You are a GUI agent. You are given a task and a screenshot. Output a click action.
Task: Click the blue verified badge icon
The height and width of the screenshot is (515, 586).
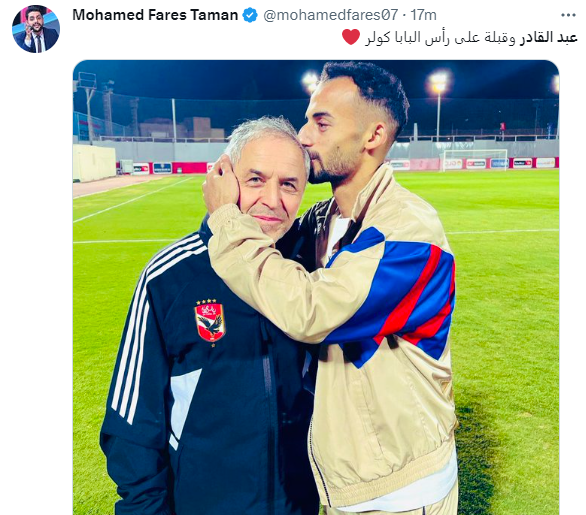250,15
